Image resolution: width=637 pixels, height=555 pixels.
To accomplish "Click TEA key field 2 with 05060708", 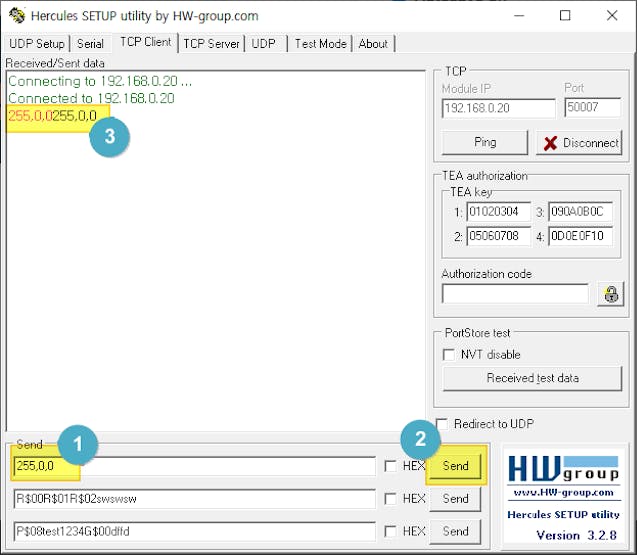I will [498, 236].
